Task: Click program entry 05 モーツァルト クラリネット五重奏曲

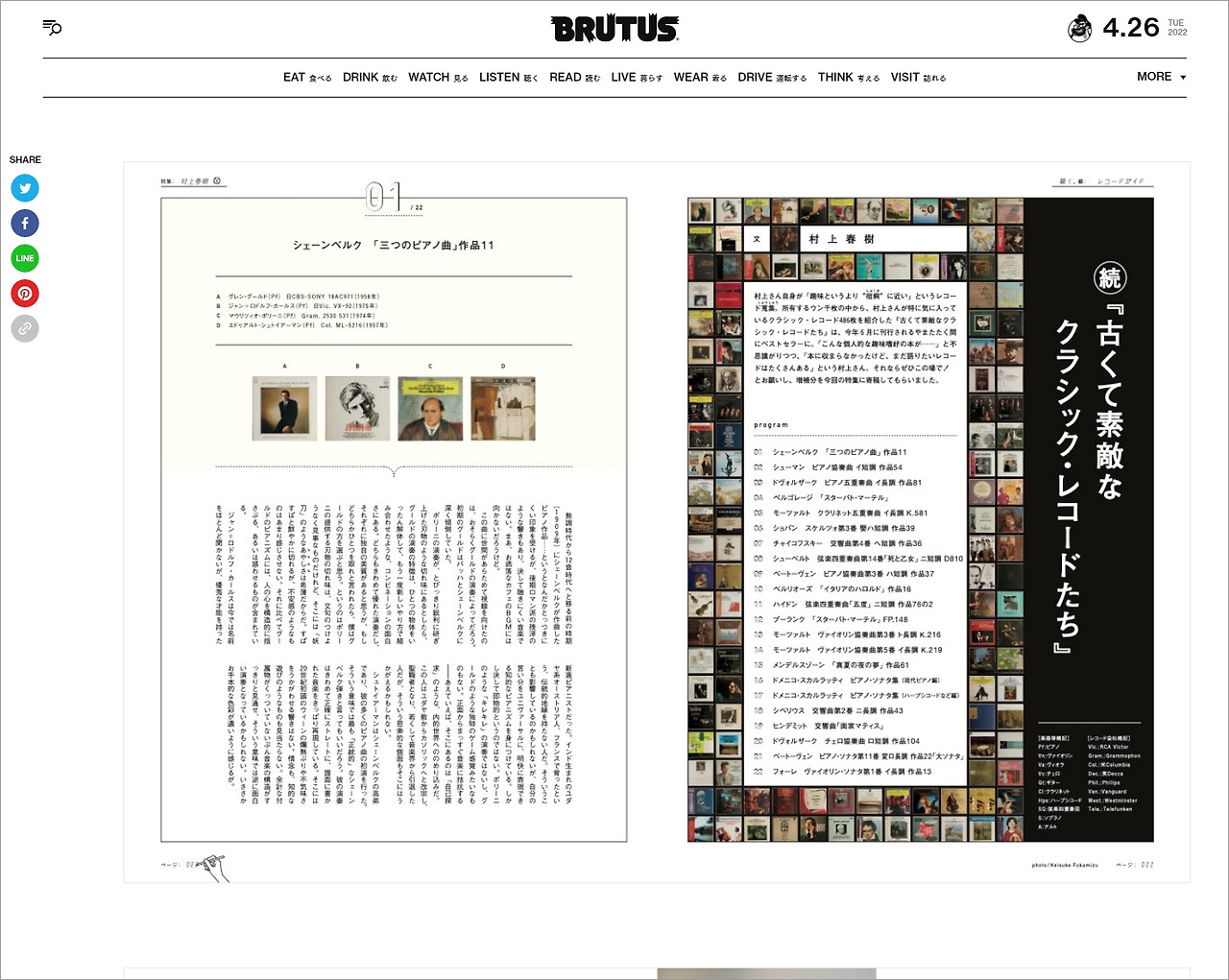Action: point(840,514)
